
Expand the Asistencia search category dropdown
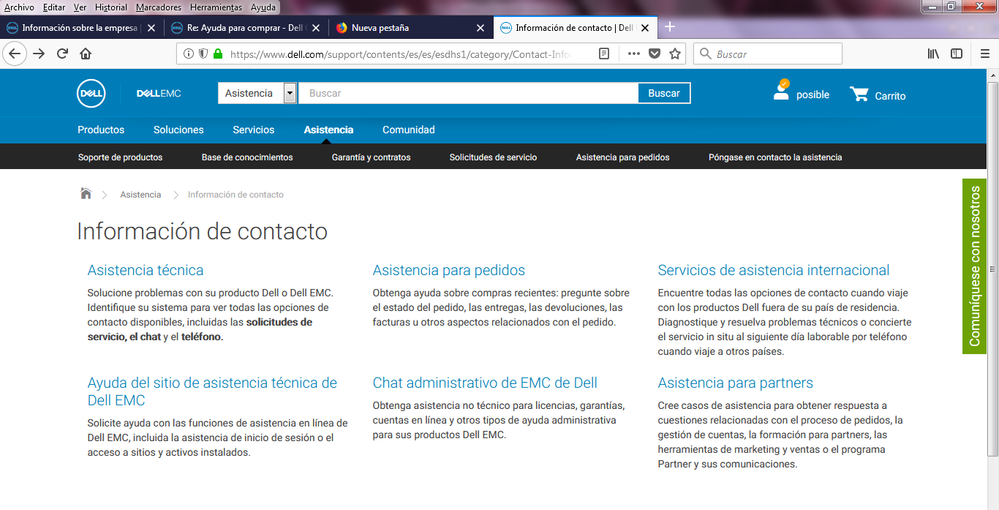290,93
